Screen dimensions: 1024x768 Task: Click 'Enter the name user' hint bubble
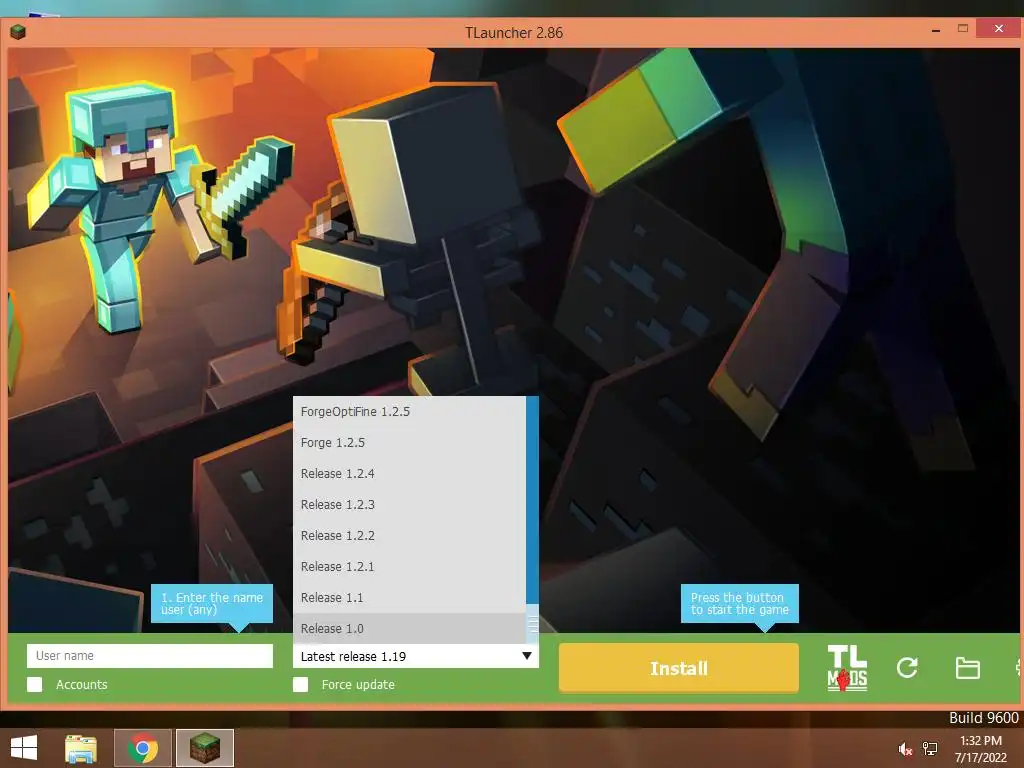click(212, 603)
